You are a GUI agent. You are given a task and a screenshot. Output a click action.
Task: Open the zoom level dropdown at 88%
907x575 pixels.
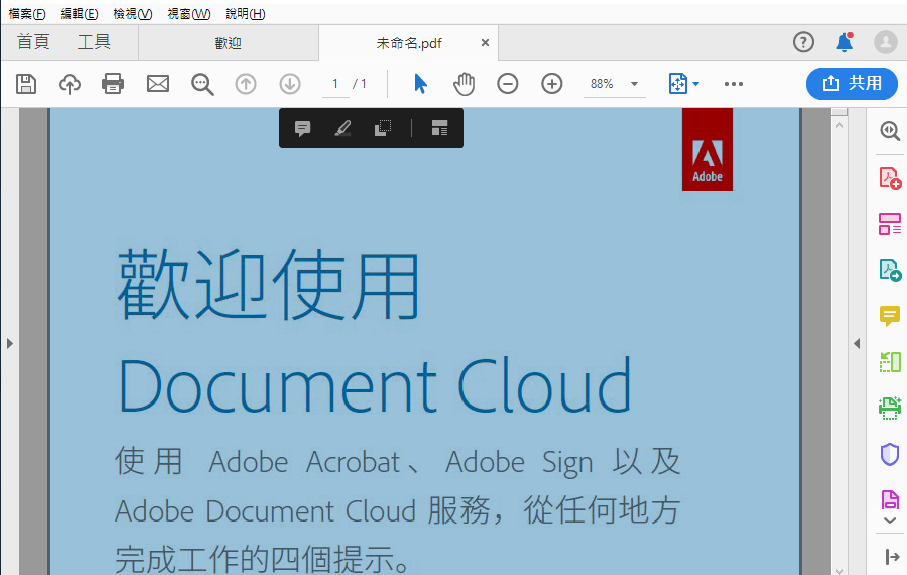tap(634, 84)
